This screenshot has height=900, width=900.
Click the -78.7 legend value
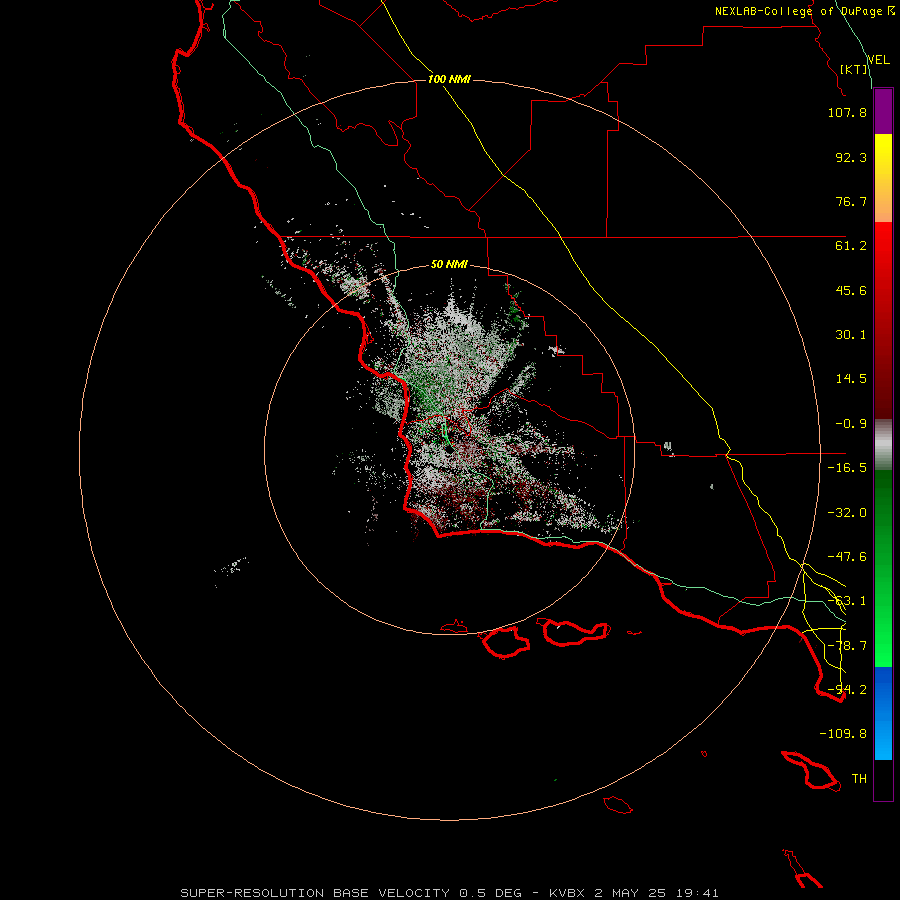(847, 646)
